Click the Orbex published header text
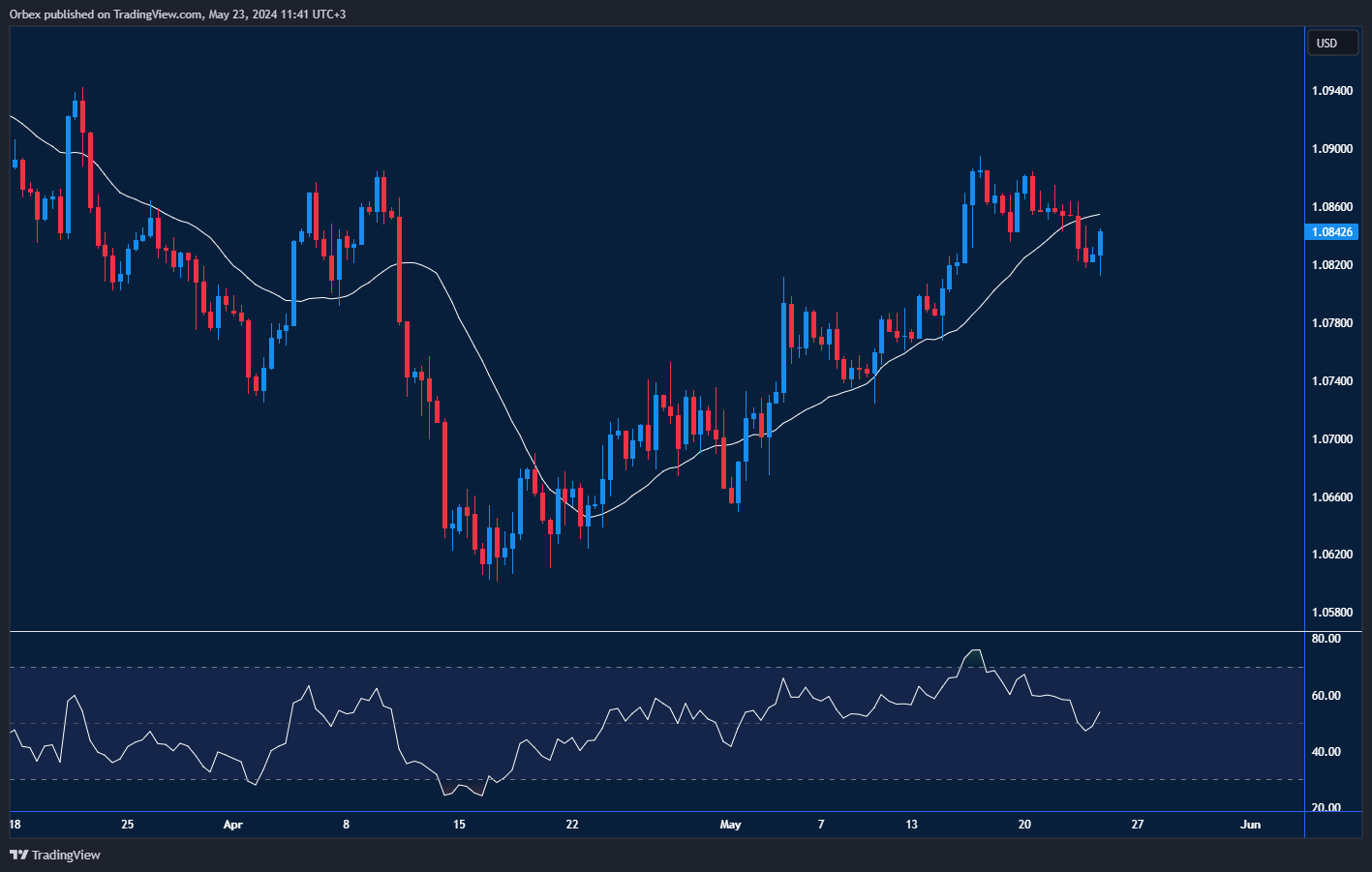Image resolution: width=1372 pixels, height=872 pixels. 177,15
